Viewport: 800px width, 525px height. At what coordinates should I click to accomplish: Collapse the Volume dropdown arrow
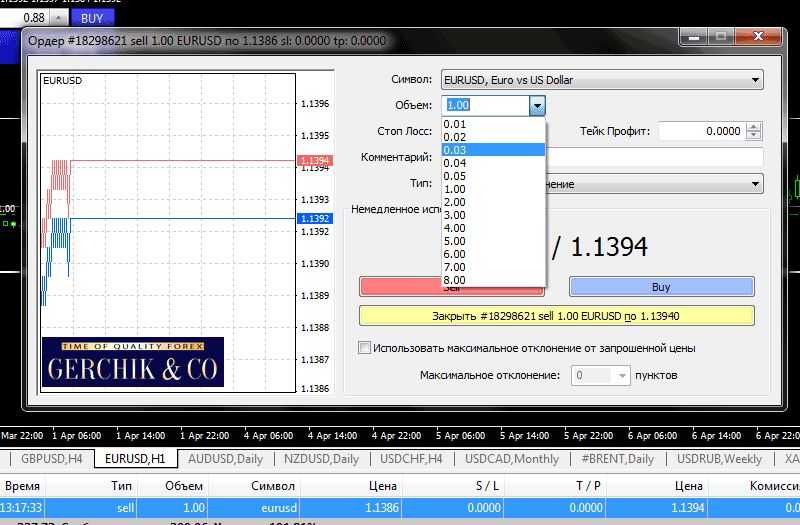pyautogui.click(x=537, y=105)
